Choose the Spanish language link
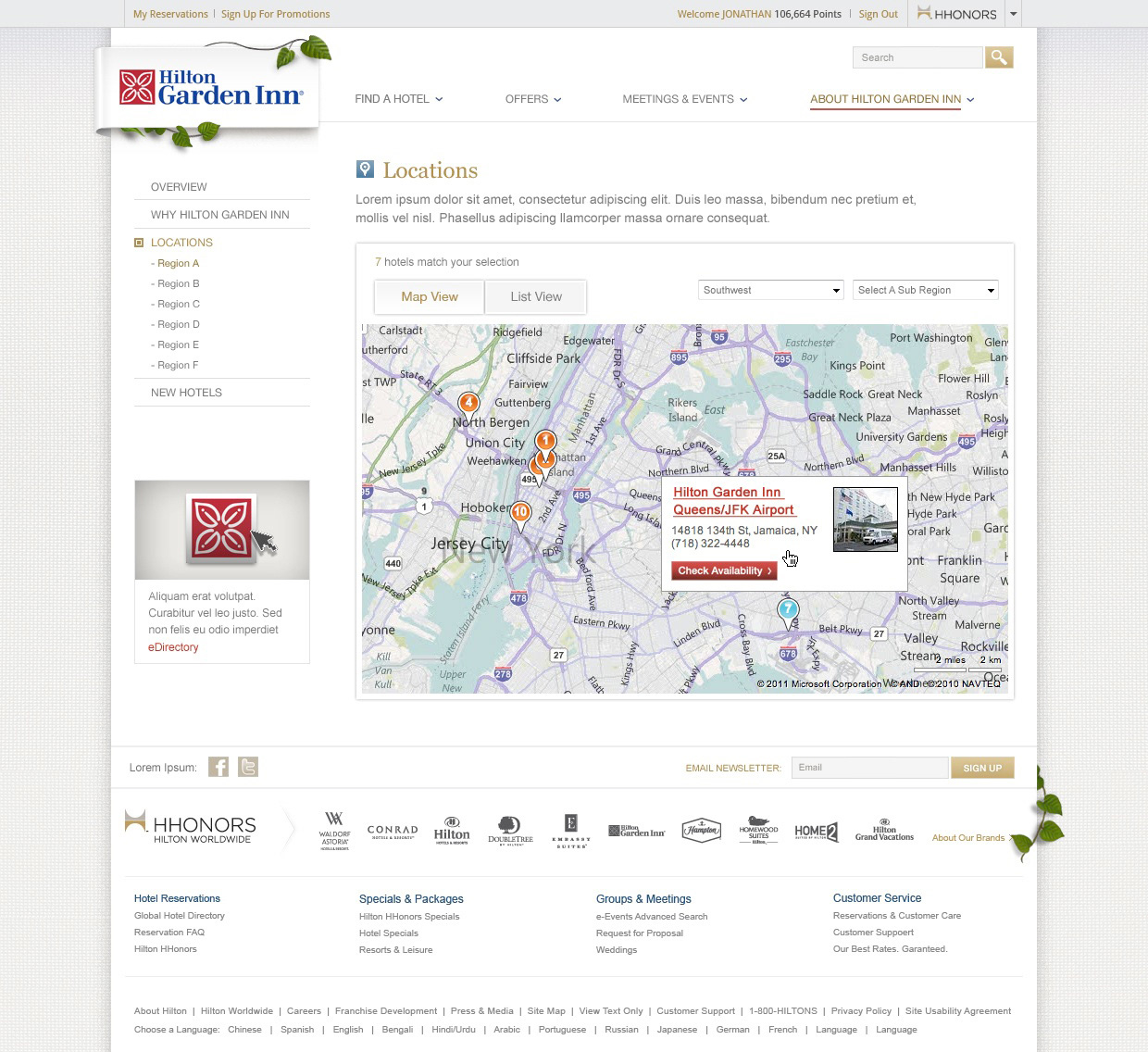The width and height of the screenshot is (1148, 1052). pos(297,1030)
